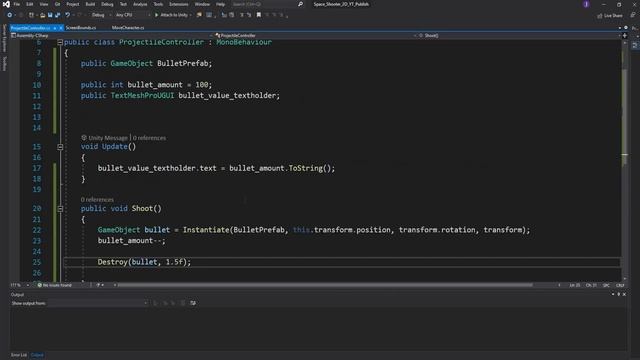Click the Attach to Unity button

171,15
